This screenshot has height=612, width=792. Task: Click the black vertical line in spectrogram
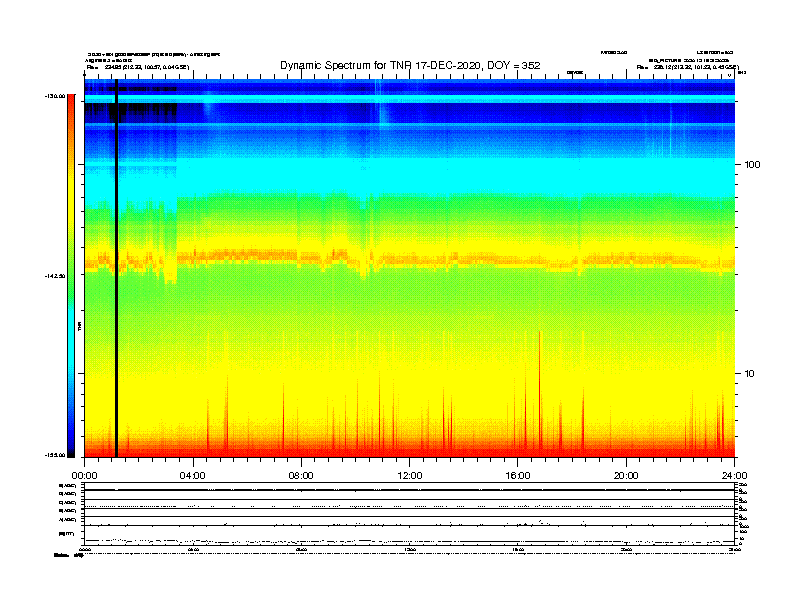pos(116,270)
